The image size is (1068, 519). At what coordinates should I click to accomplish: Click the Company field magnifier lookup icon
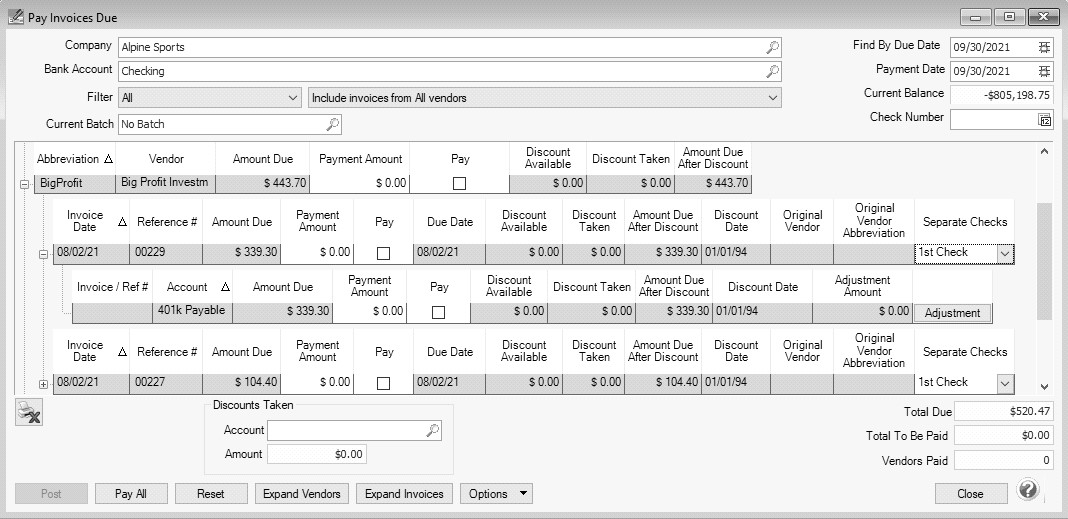772,47
